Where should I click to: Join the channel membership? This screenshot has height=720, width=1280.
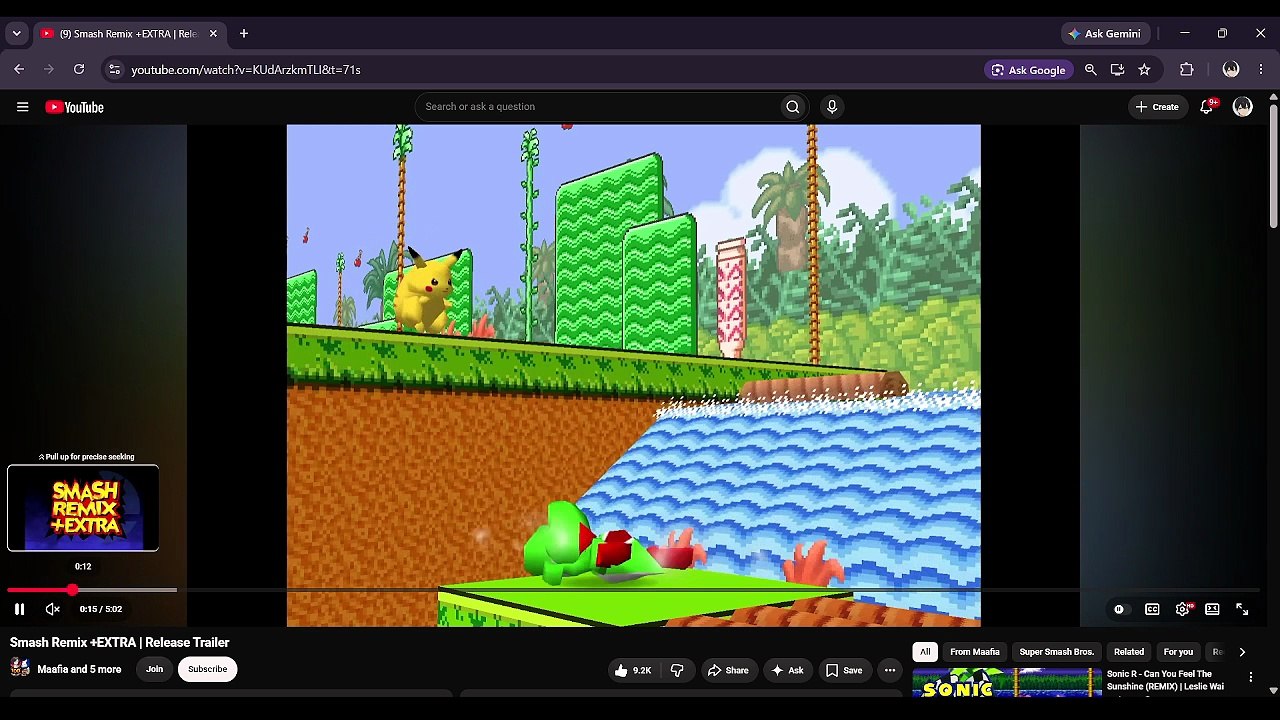pos(154,669)
